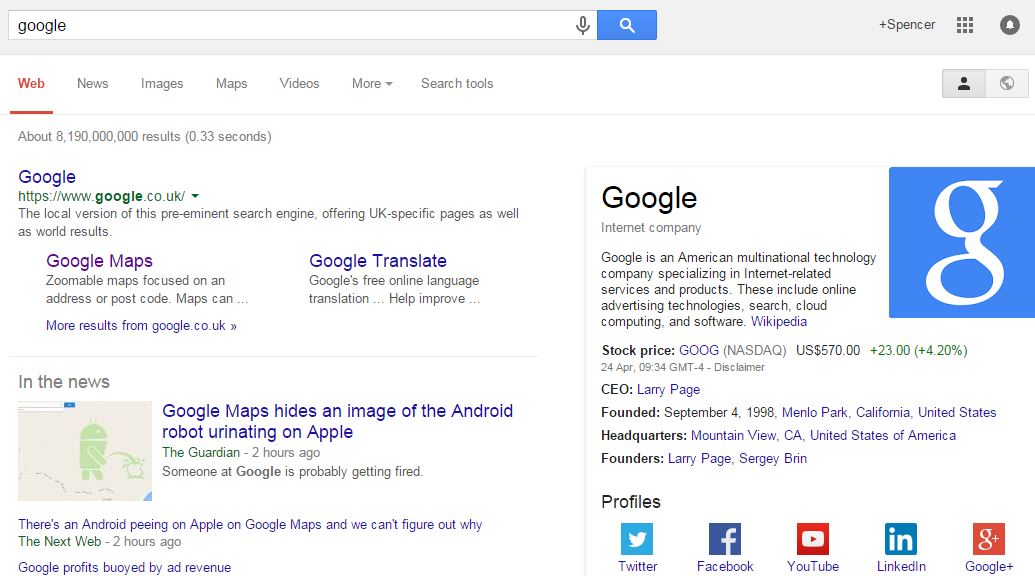Open Google's LinkedIn profile icon
Image resolution: width=1035 pixels, height=576 pixels.
[901, 540]
